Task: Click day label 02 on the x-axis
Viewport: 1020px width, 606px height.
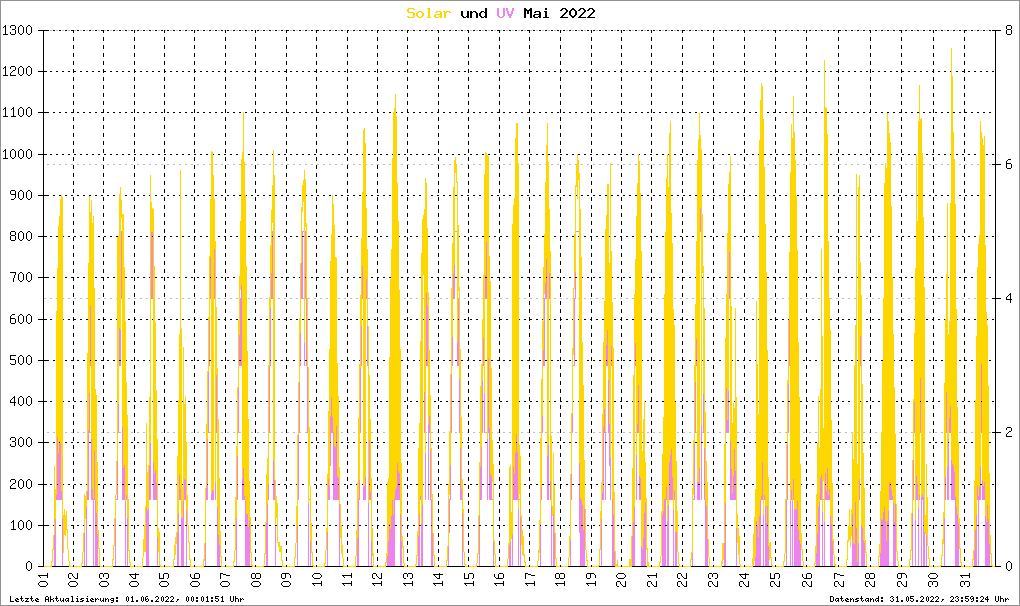Action: (x=74, y=579)
